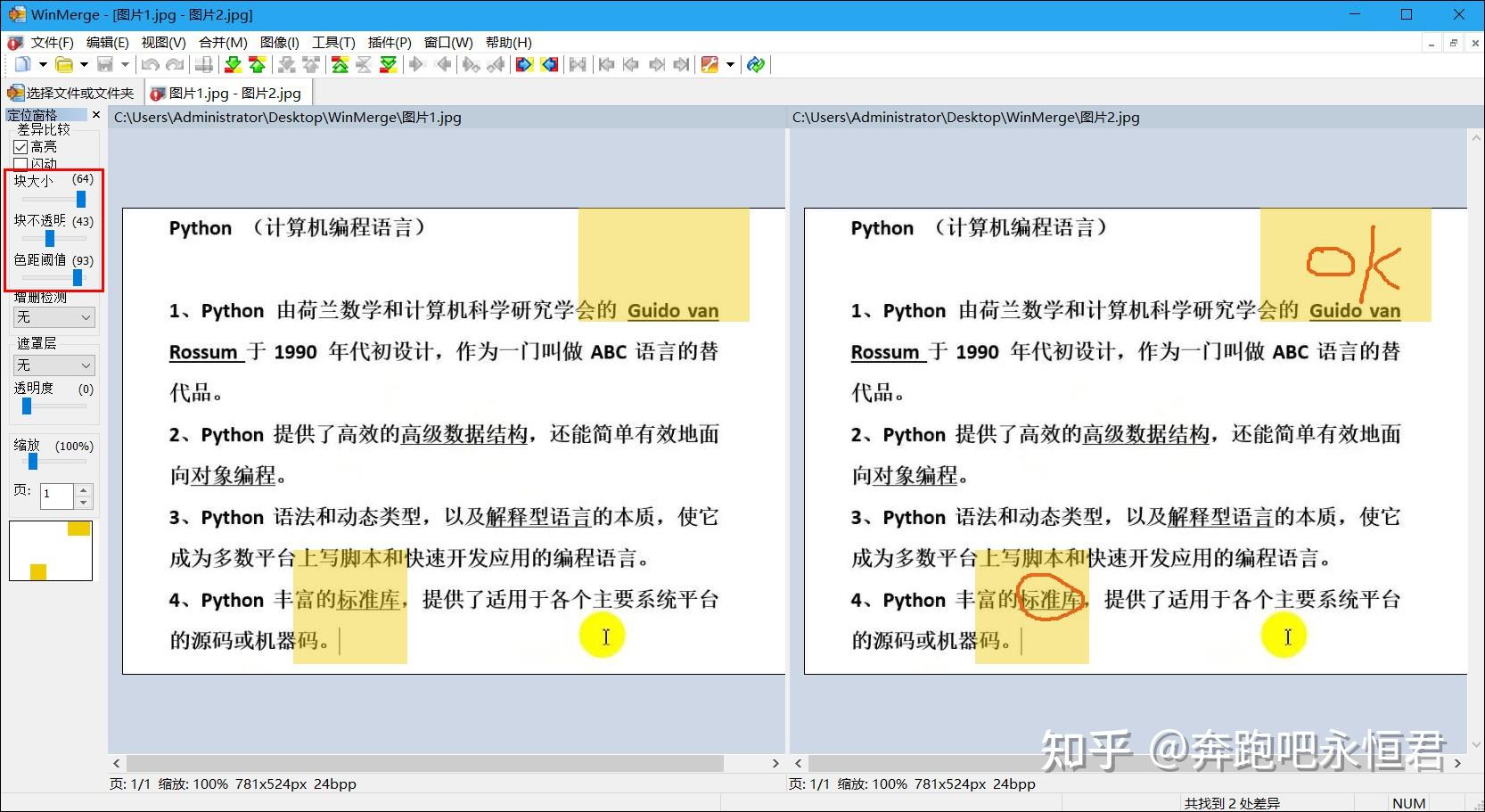Click the right pane's scroll-left arrow

point(798,763)
